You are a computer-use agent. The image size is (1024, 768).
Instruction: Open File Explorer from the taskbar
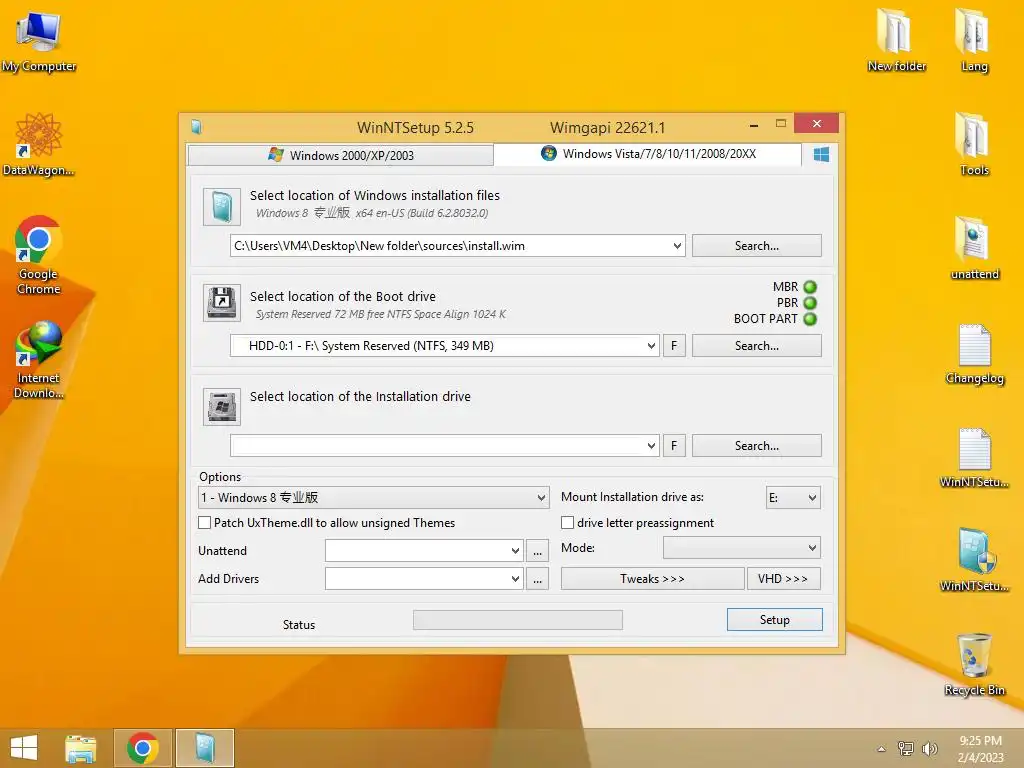pyautogui.click(x=81, y=748)
